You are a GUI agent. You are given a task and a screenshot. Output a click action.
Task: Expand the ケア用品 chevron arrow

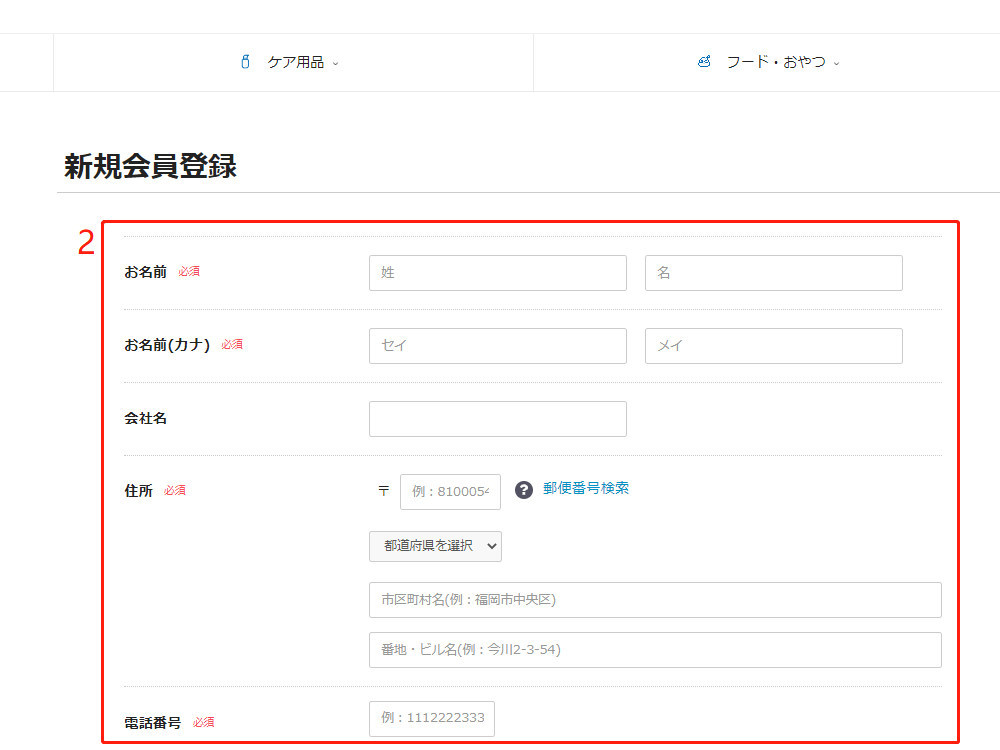(x=335, y=63)
